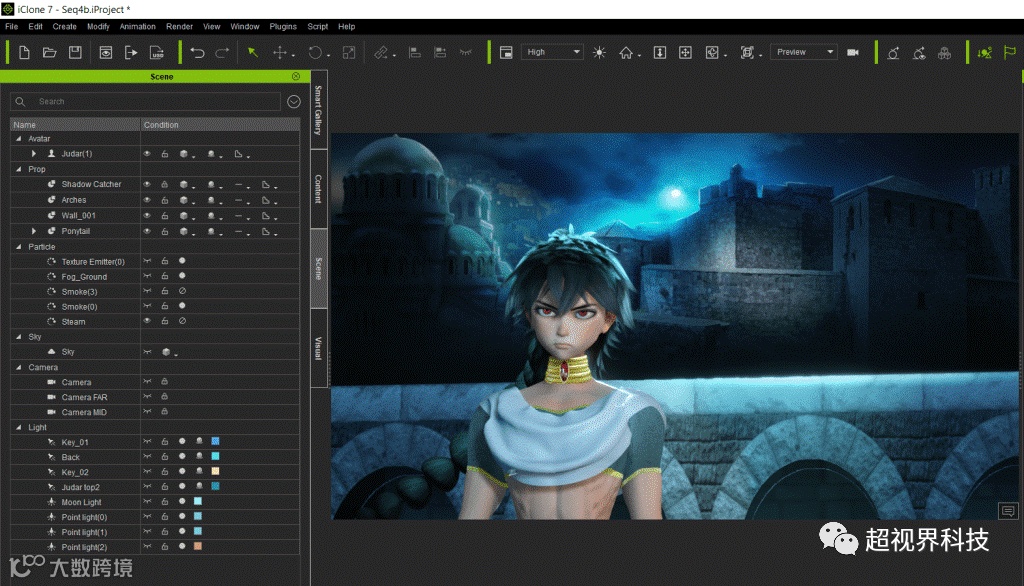Switch to the Visual tab
This screenshot has height=586, width=1024.
click(x=318, y=348)
